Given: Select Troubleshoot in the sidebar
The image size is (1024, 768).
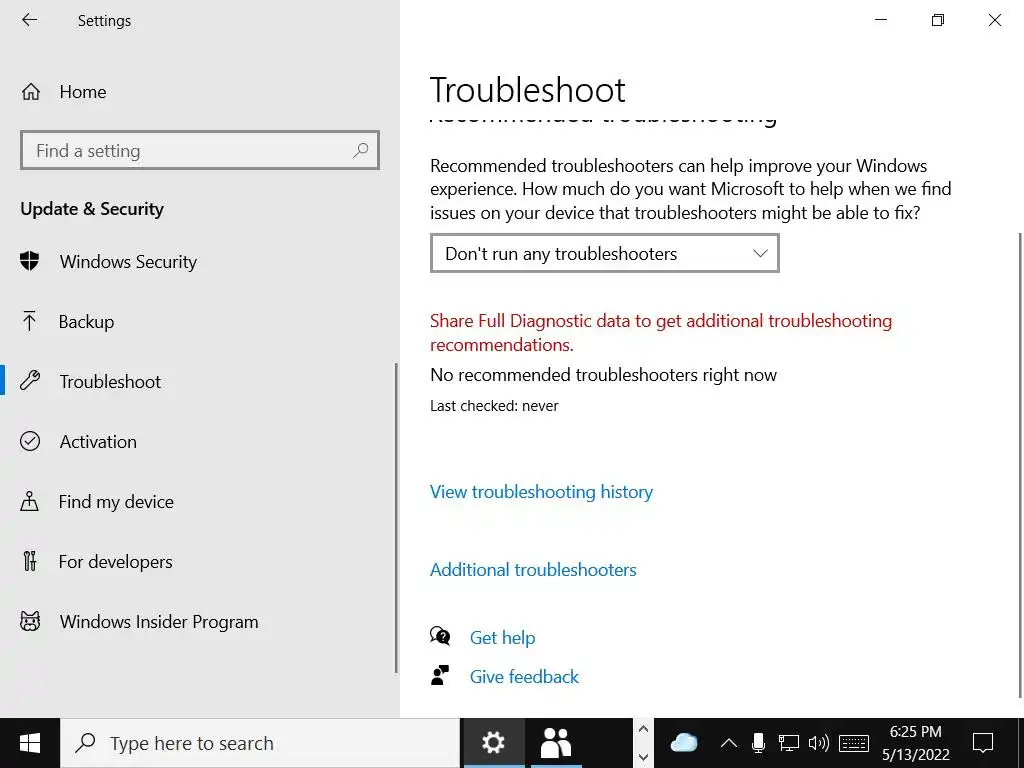Looking at the screenshot, I should coord(110,382).
